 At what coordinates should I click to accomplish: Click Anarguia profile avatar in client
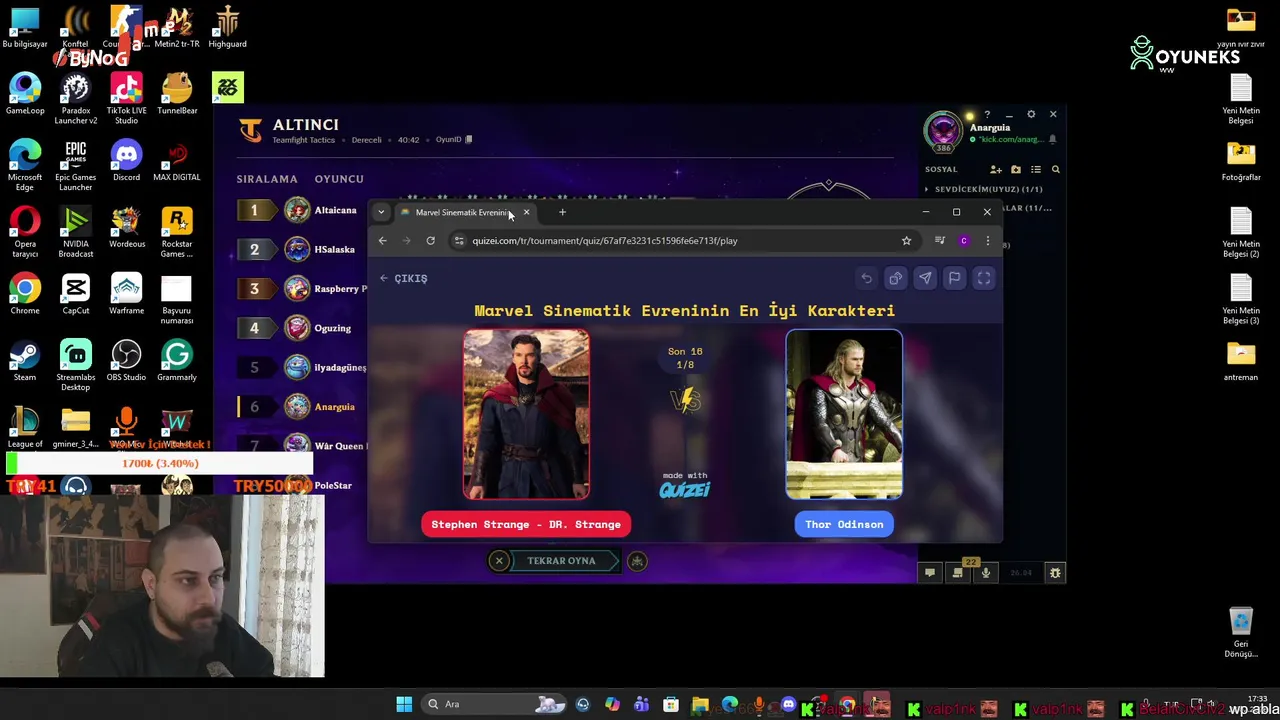click(x=943, y=131)
